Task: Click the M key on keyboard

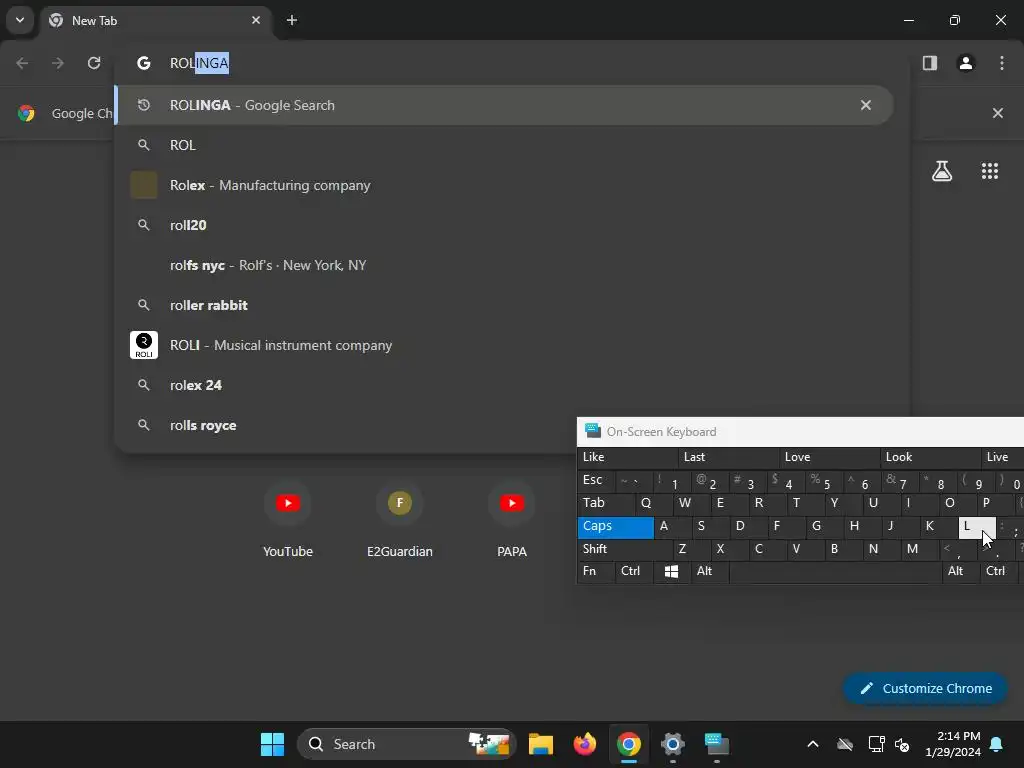Action: point(920,550)
